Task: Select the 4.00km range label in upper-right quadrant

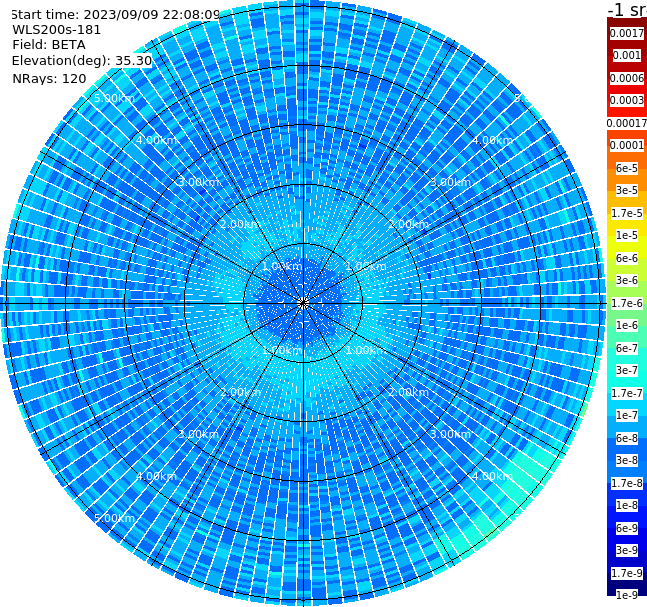Action: 492,140
